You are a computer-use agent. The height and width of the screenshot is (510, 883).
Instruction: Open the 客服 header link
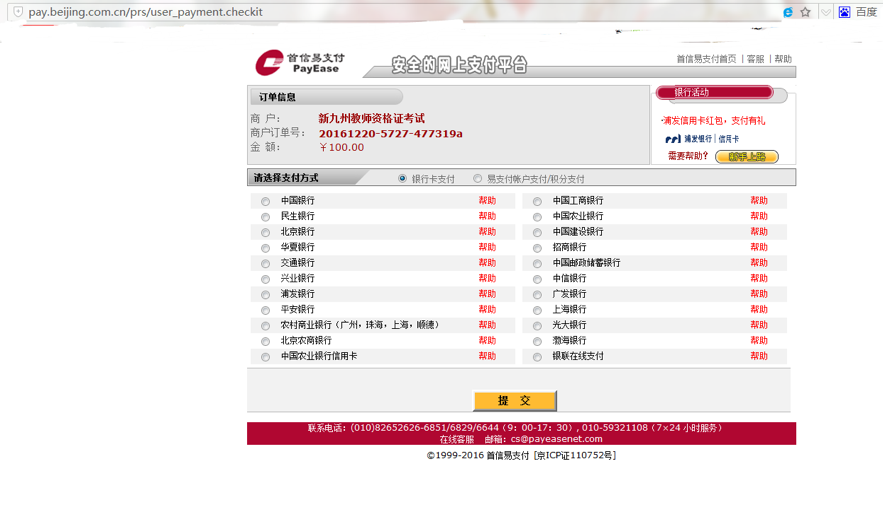click(755, 59)
